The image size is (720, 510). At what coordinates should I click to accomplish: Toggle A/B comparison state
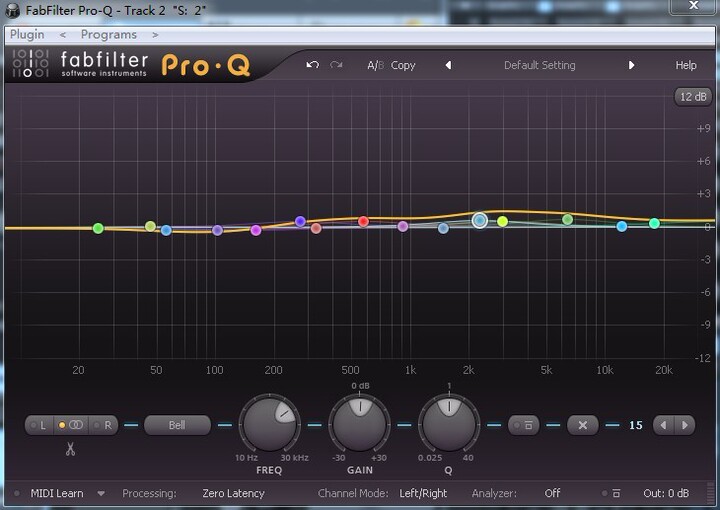pyautogui.click(x=375, y=66)
